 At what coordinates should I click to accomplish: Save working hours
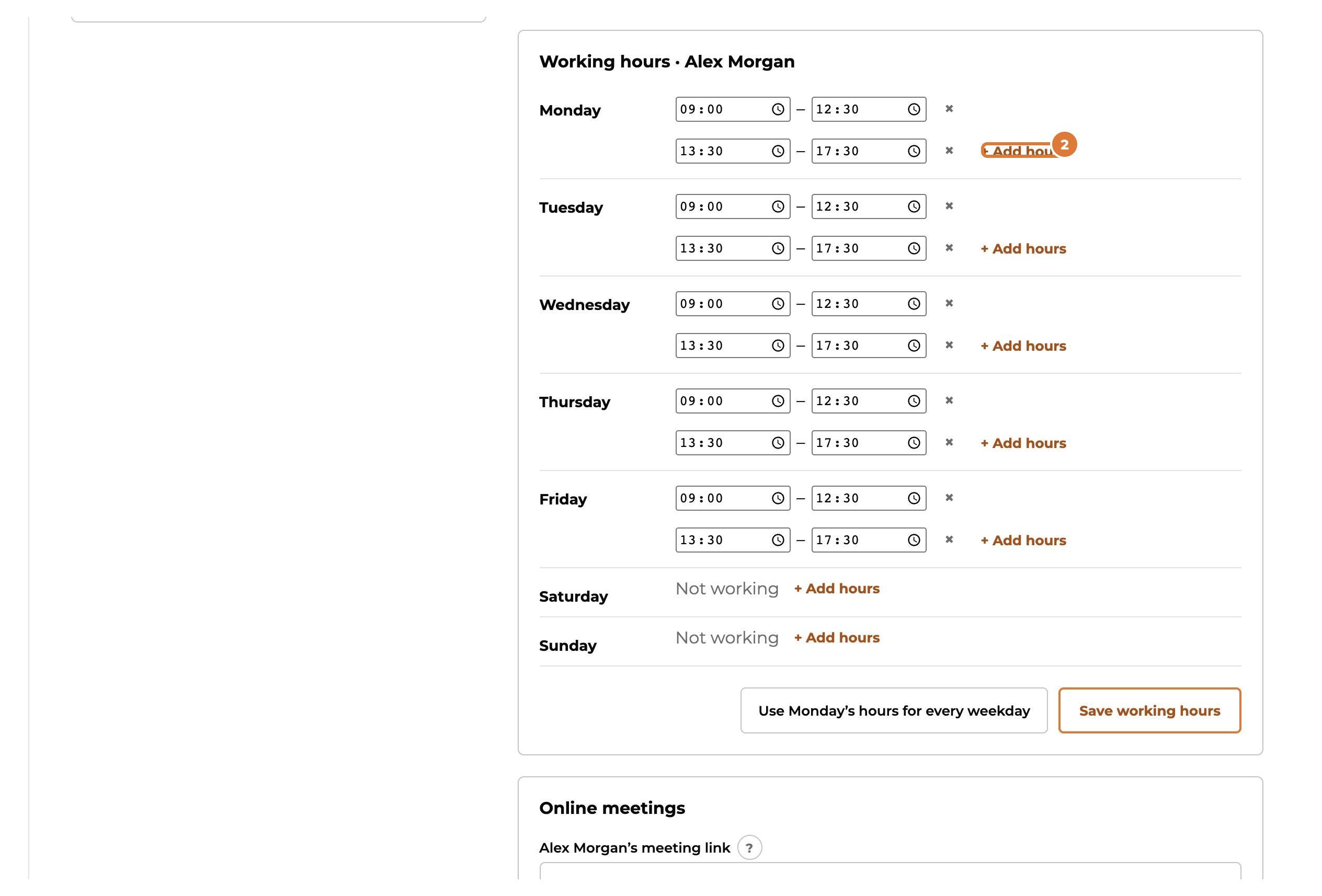(1149, 710)
